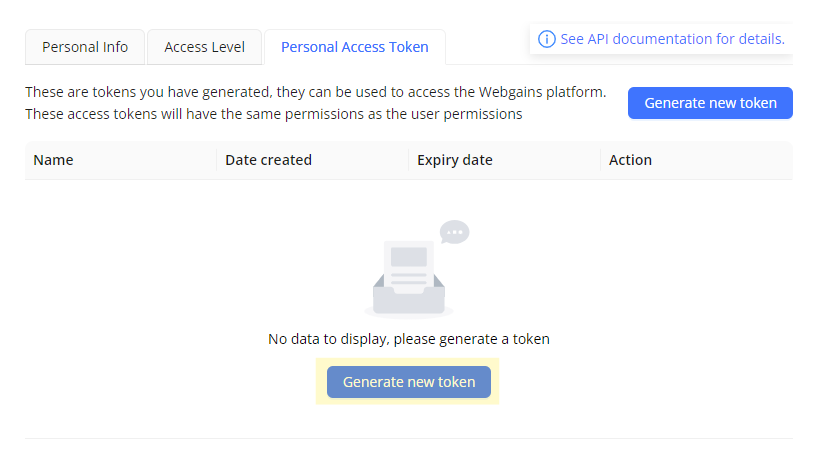Click the divider between Expiry date and Action
Viewport: 822px width, 463px height.
tap(600, 160)
